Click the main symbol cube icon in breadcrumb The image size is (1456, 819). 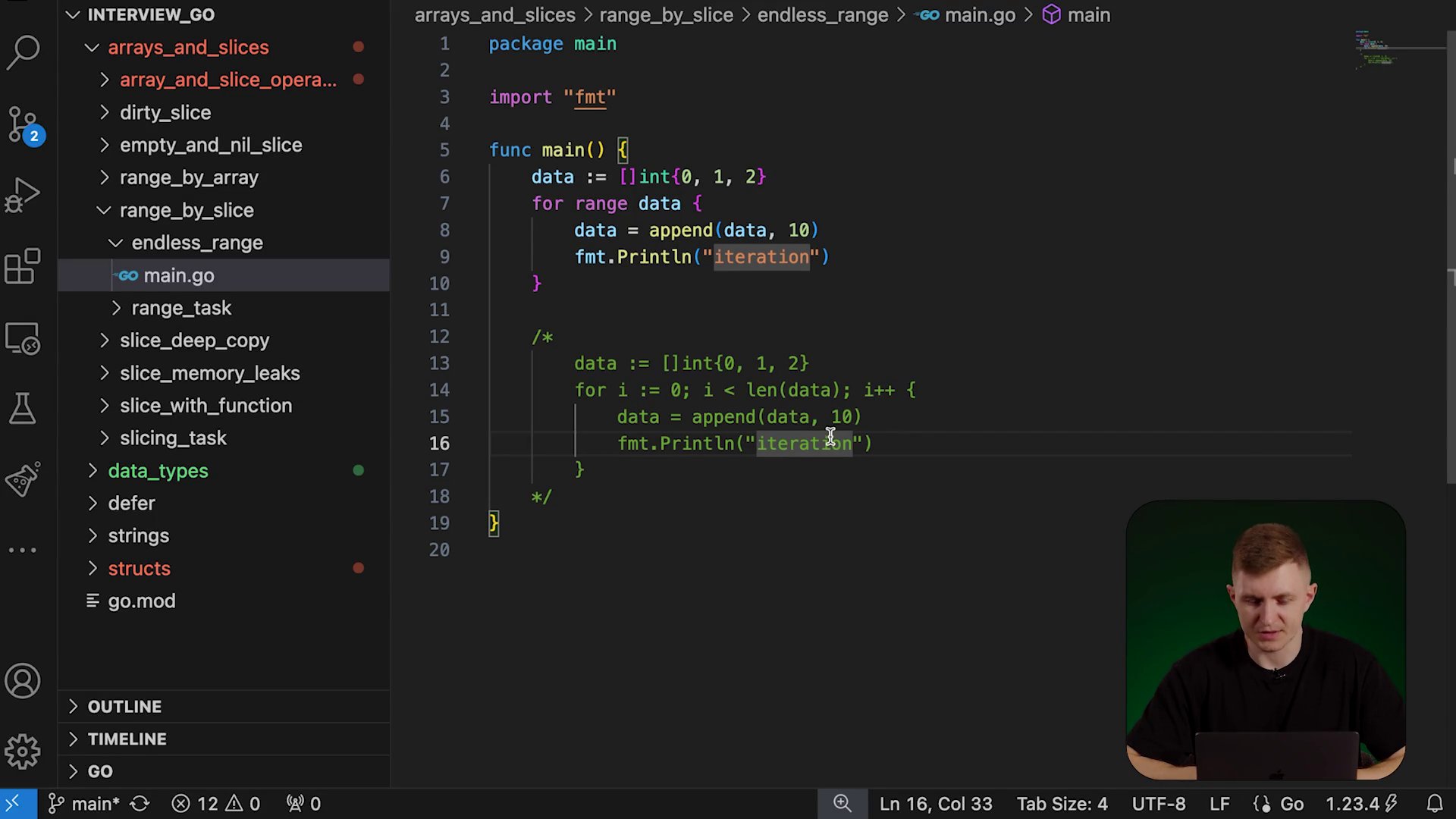coord(1051,15)
